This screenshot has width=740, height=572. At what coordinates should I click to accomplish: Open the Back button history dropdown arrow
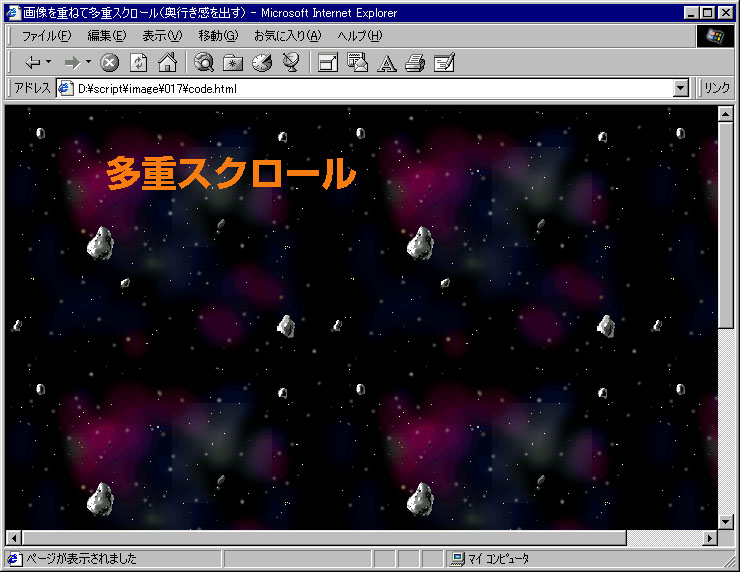pos(48,62)
